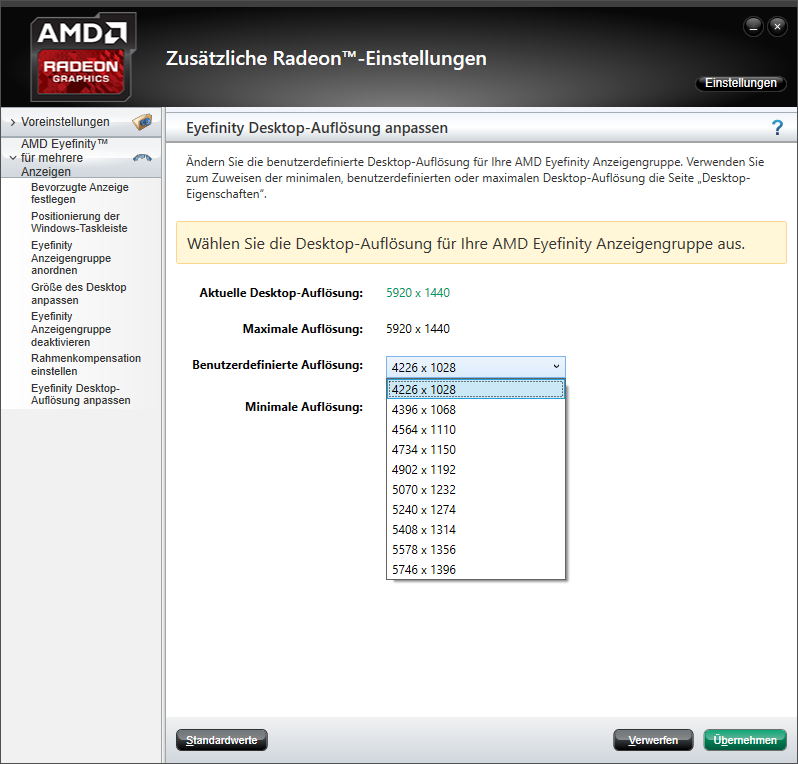Click the current resolution value 5920 x 1440 in green
Screen dimensions: 798x764
(x=418, y=293)
